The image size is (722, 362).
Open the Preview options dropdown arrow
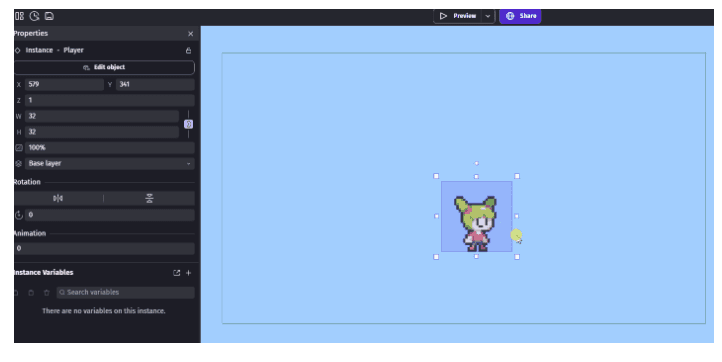[488, 16]
